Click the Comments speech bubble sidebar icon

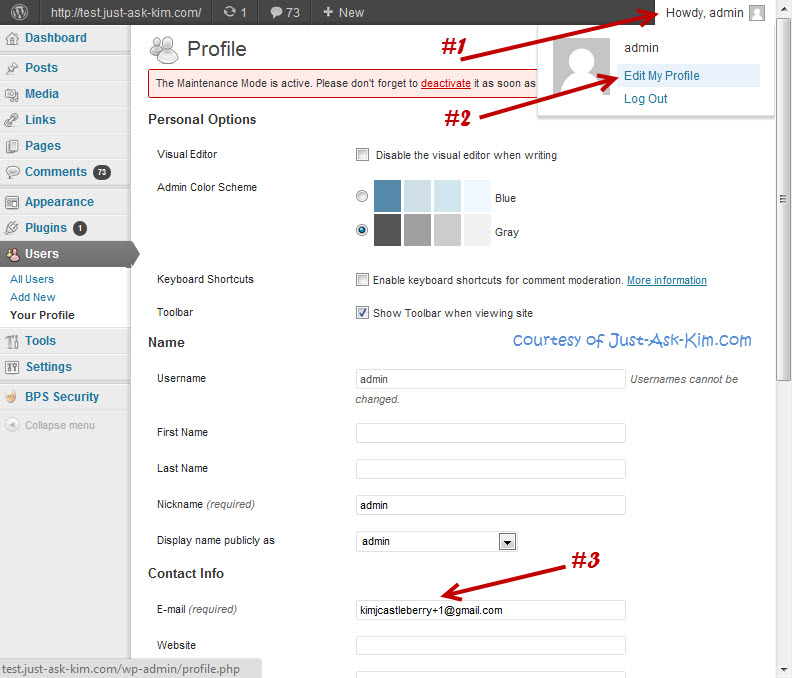click(12, 172)
